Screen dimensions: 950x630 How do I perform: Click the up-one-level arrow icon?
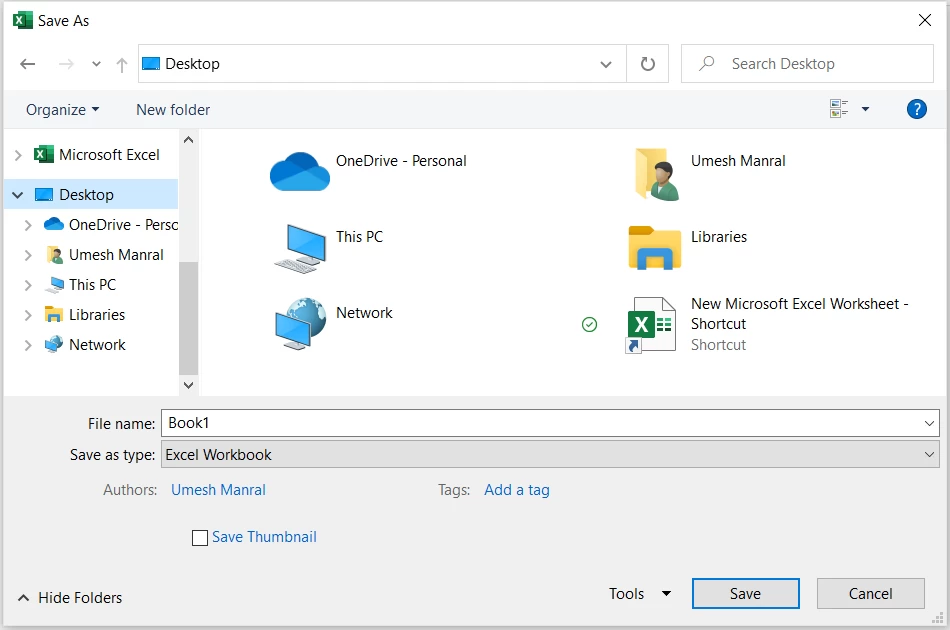tap(122, 64)
